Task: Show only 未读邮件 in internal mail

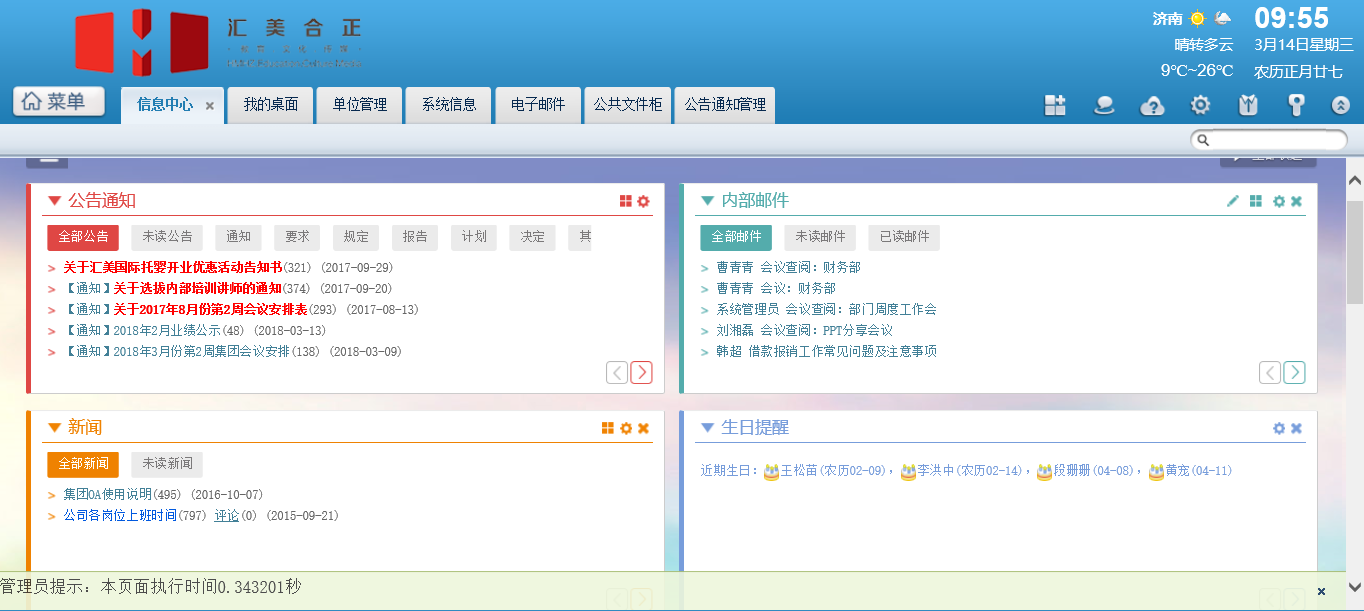Action: (820, 237)
